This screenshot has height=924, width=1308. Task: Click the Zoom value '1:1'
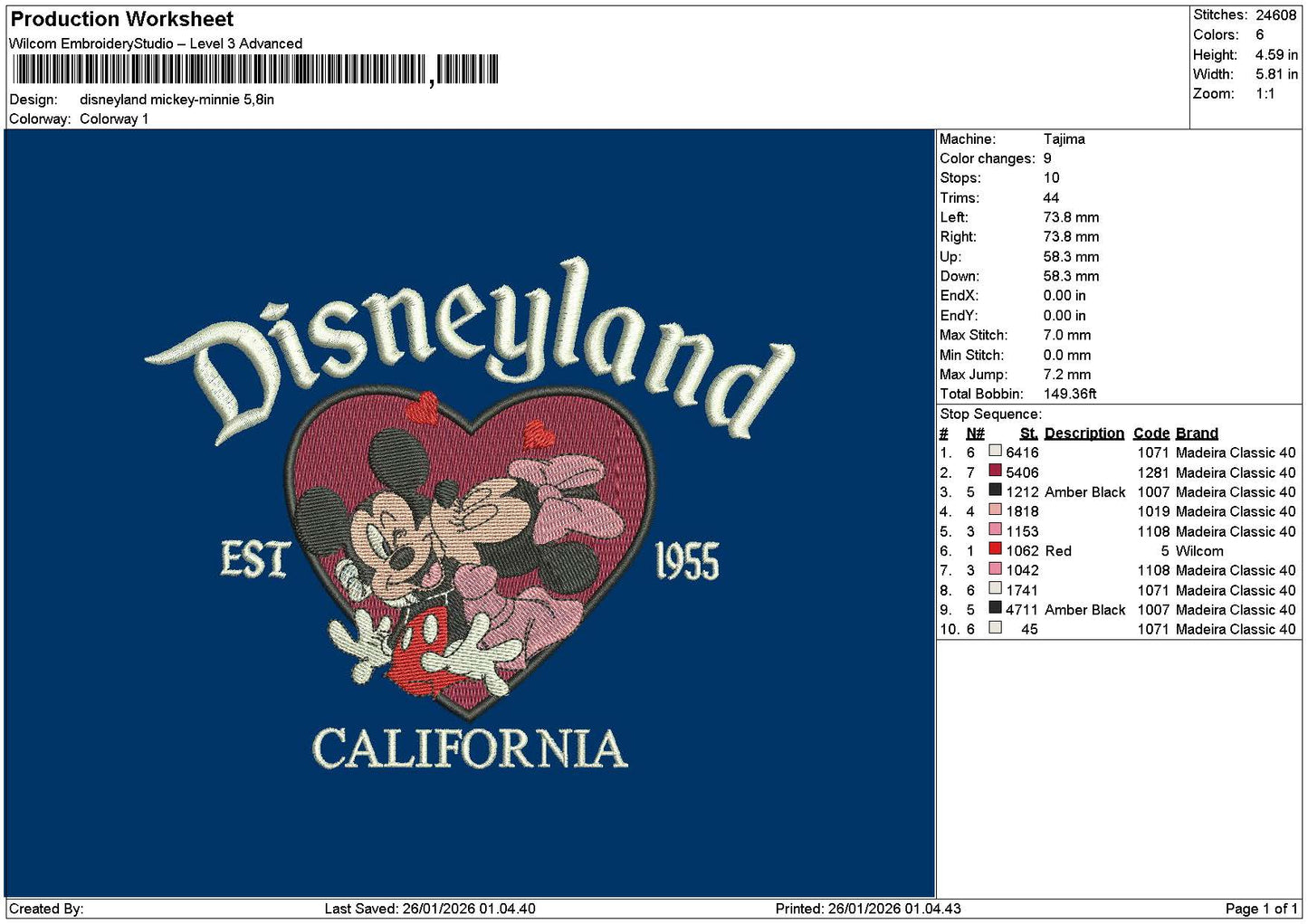[1265, 93]
